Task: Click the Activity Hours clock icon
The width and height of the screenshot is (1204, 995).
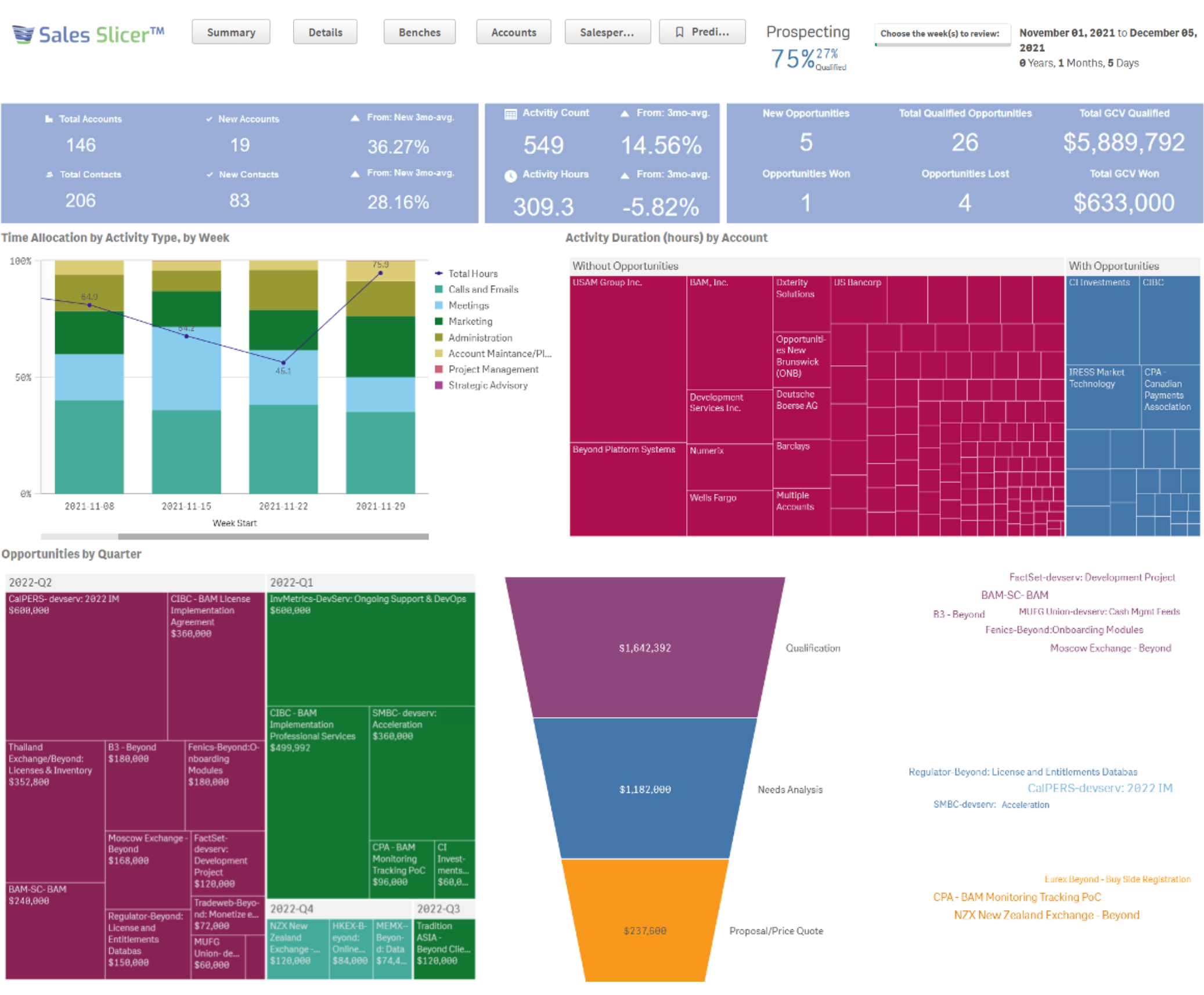Action: click(510, 176)
